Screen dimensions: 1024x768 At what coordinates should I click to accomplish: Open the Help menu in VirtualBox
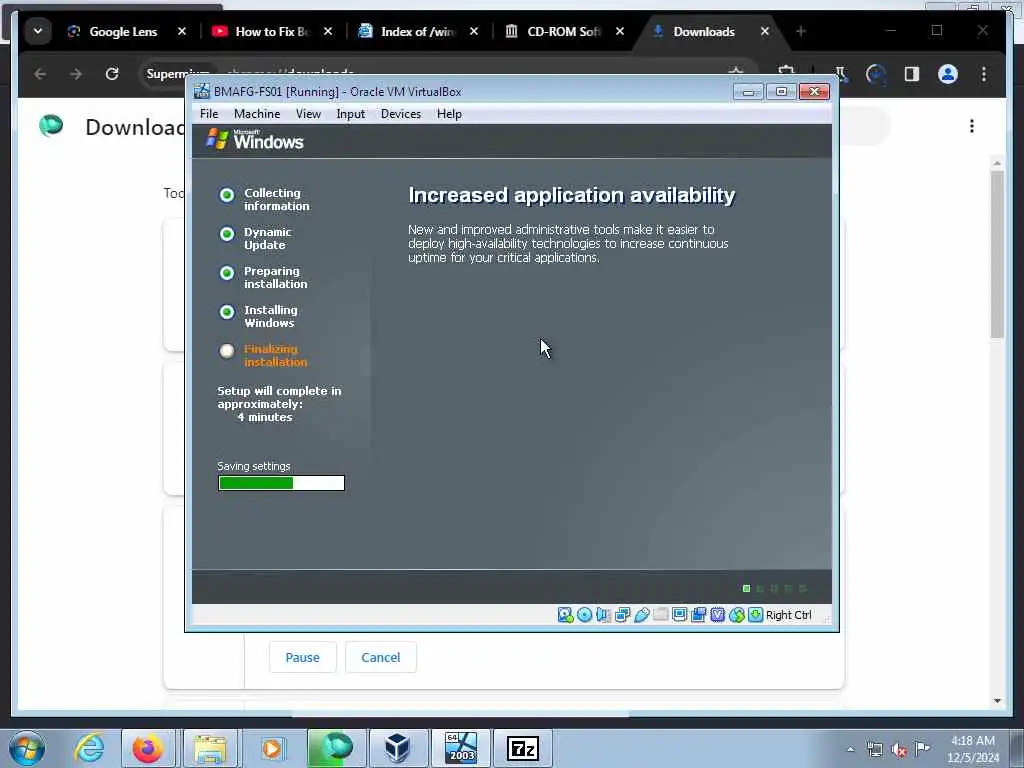449,114
